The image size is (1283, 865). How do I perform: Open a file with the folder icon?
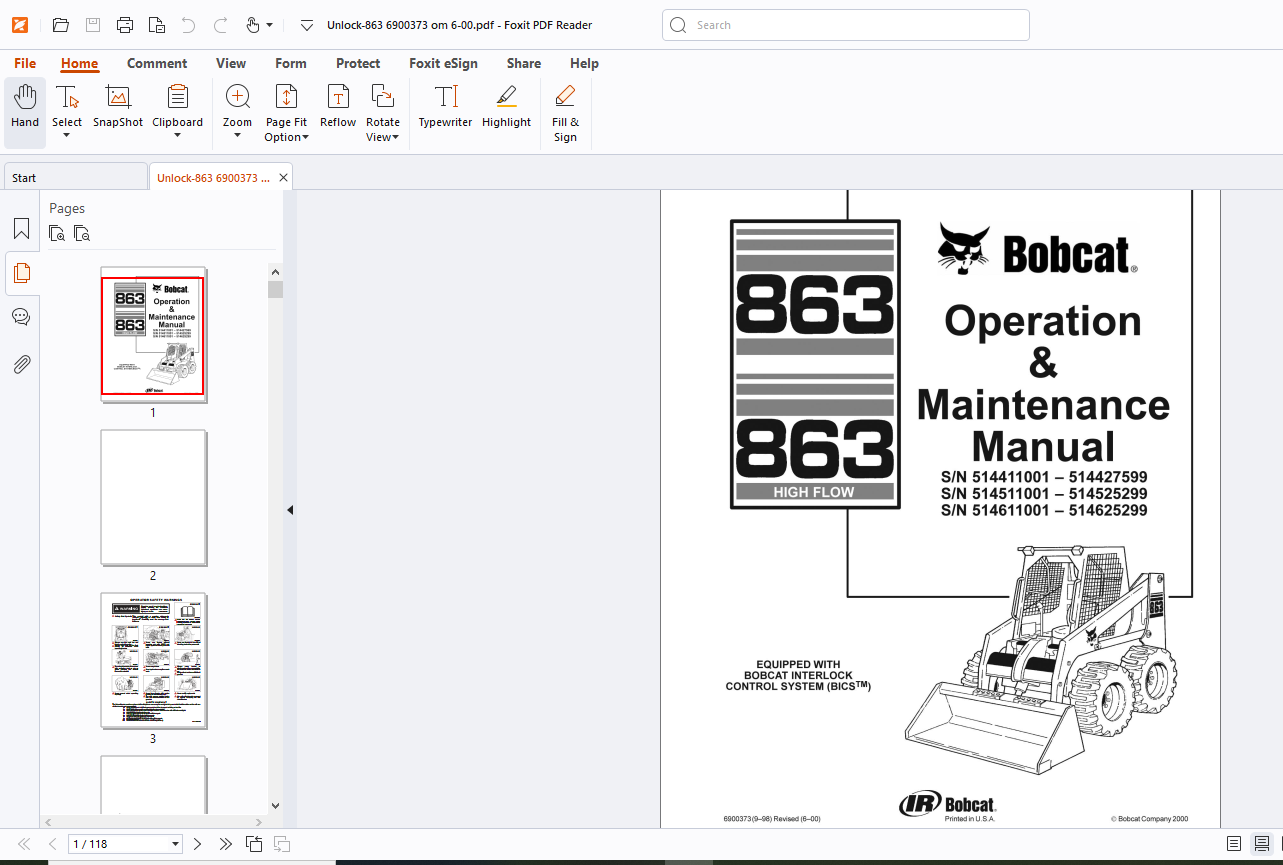point(61,25)
